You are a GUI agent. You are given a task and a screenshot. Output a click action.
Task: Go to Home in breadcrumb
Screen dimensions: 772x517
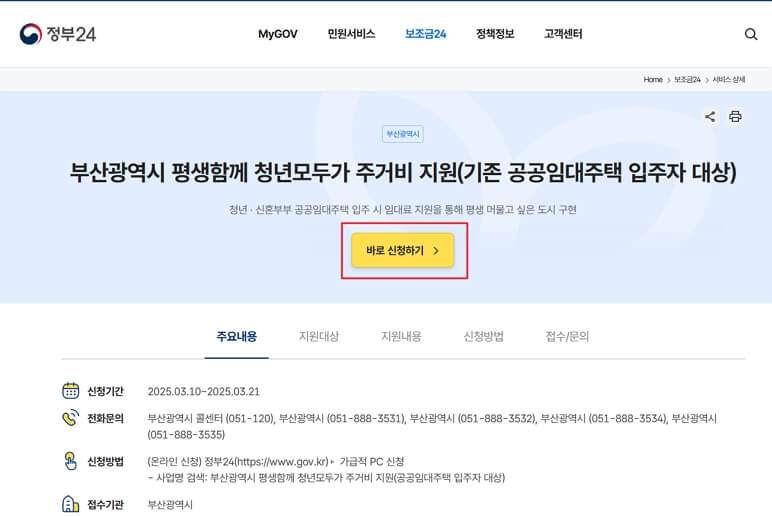pyautogui.click(x=653, y=79)
